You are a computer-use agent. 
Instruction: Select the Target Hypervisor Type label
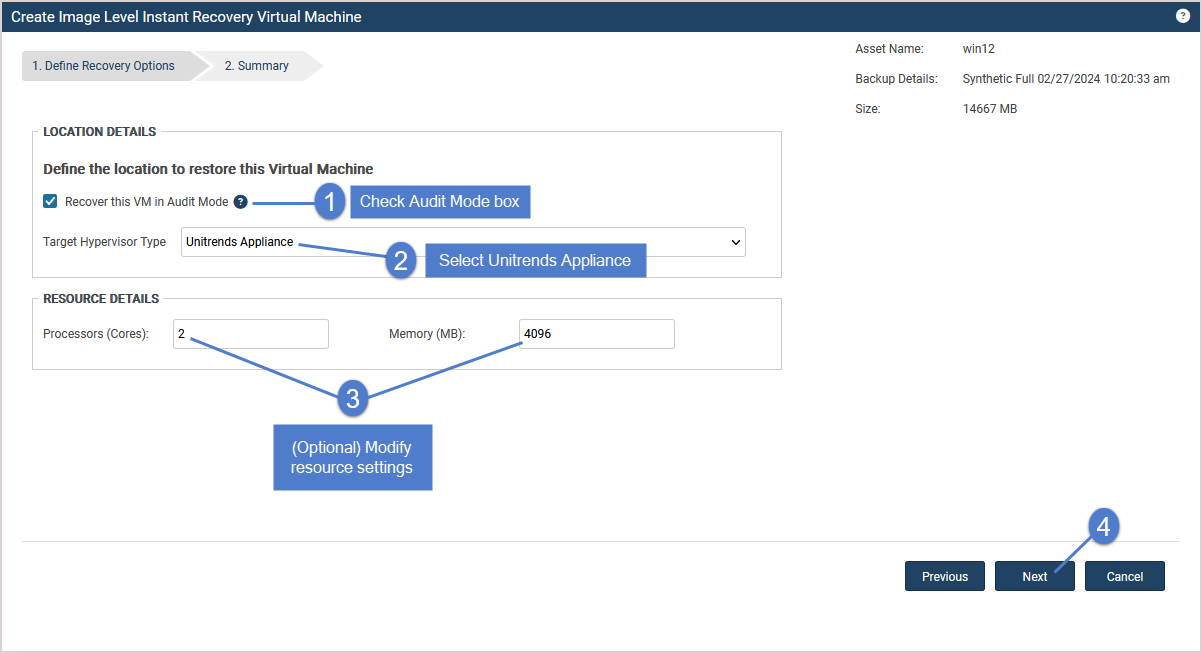(x=105, y=242)
